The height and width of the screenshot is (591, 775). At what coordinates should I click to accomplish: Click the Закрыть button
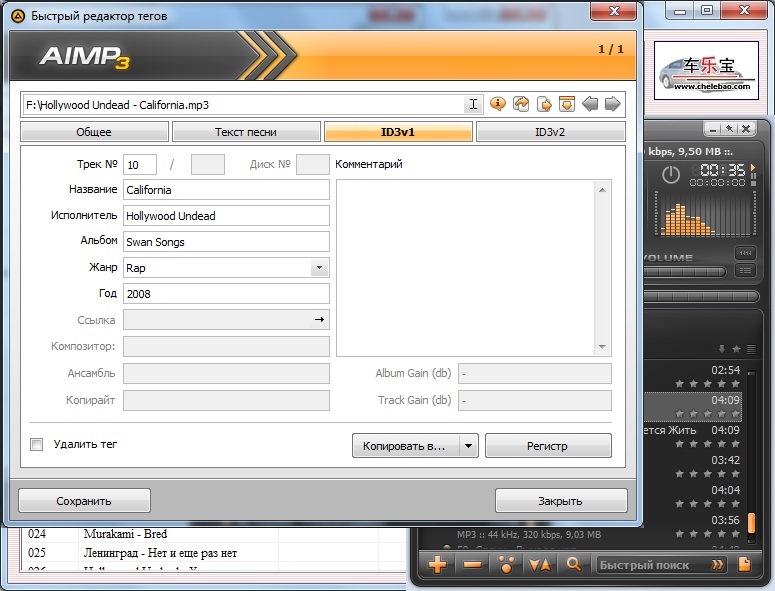tap(560, 501)
